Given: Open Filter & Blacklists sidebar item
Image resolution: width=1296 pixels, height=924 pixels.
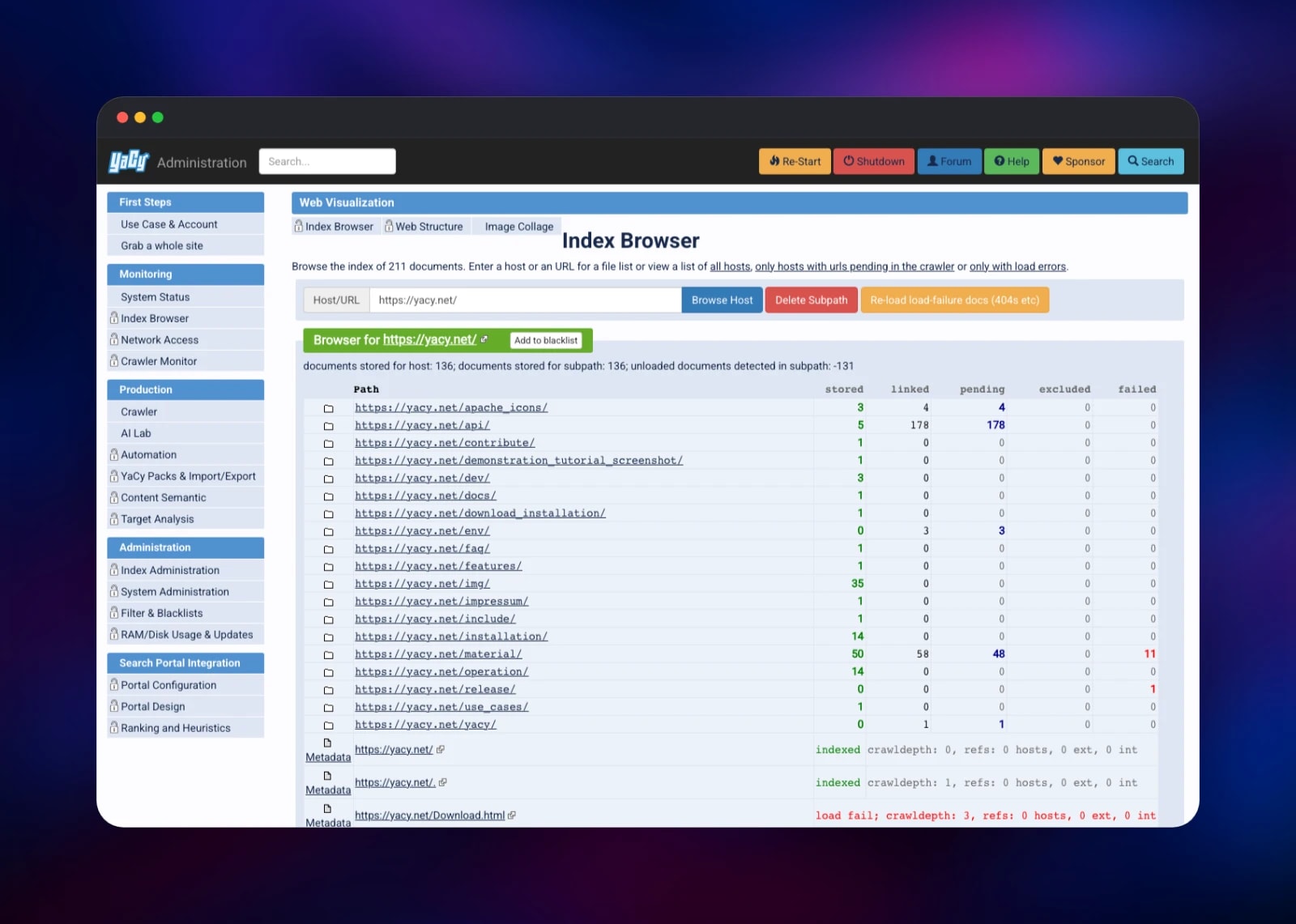Looking at the screenshot, I should [185, 613].
